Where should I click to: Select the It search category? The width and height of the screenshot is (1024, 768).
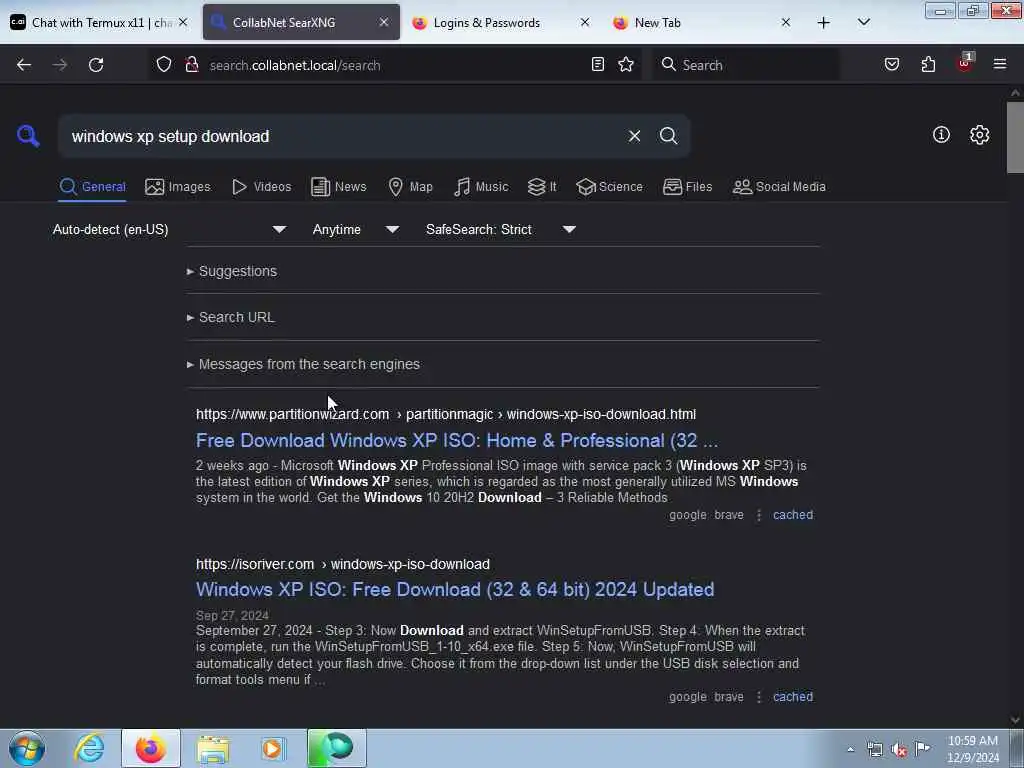[x=542, y=187]
